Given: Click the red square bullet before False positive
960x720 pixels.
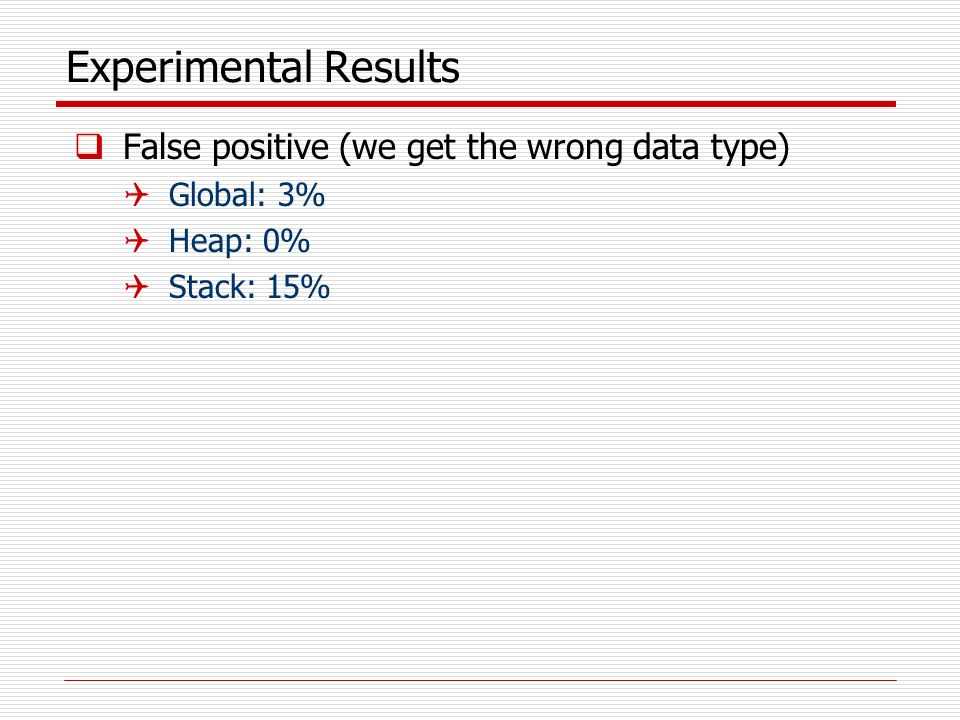Looking at the screenshot, I should pos(89,146).
